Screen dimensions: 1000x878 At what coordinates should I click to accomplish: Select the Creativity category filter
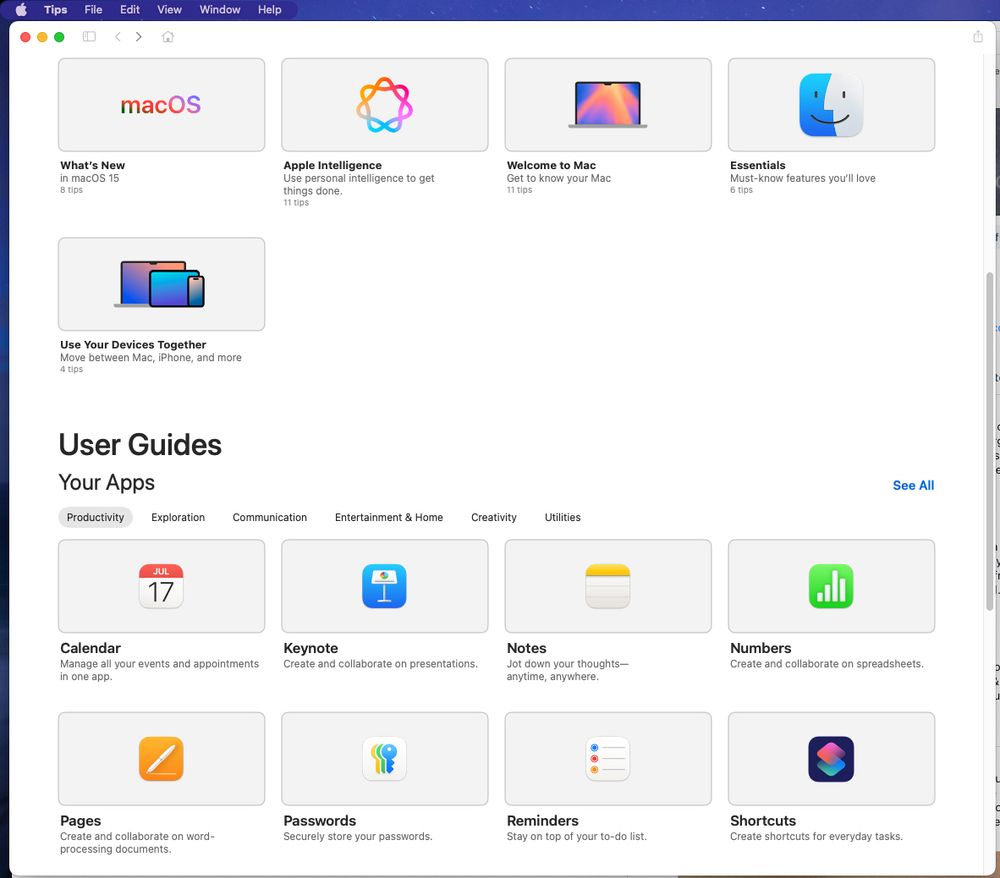coord(493,517)
